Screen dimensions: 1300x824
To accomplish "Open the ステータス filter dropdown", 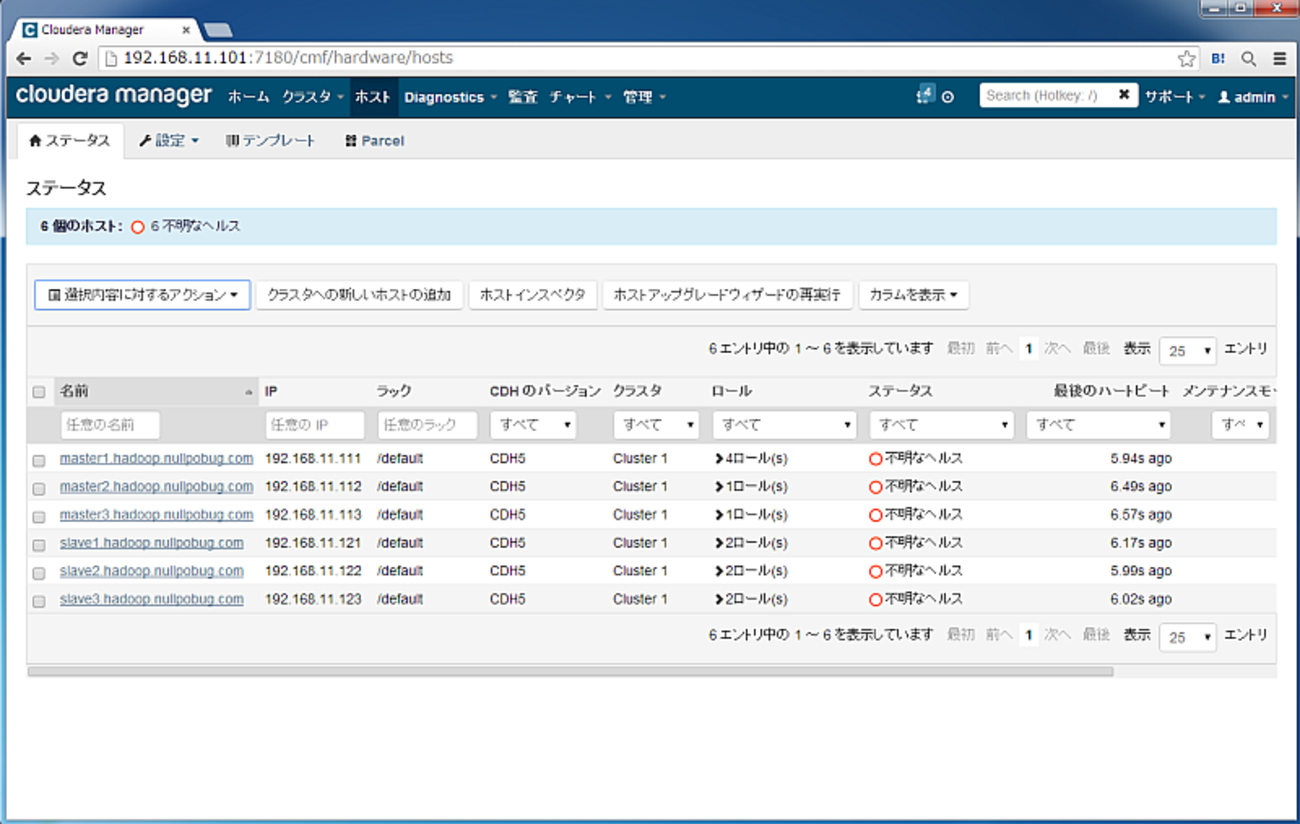I will click(x=941, y=425).
